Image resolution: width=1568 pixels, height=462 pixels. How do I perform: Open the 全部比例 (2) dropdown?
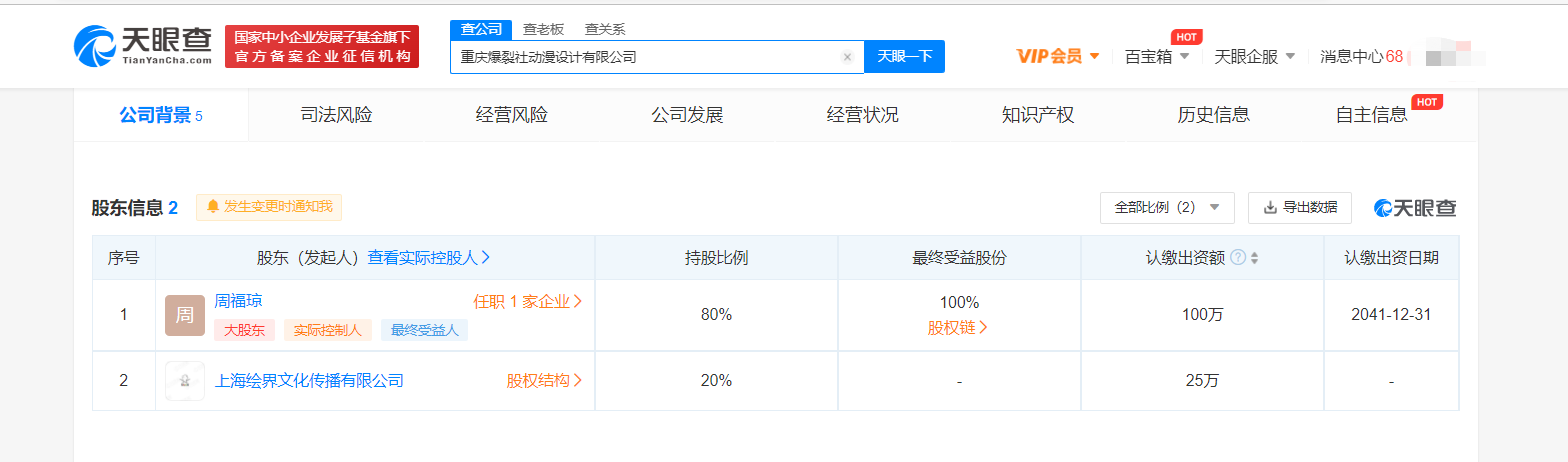pyautogui.click(x=1167, y=207)
